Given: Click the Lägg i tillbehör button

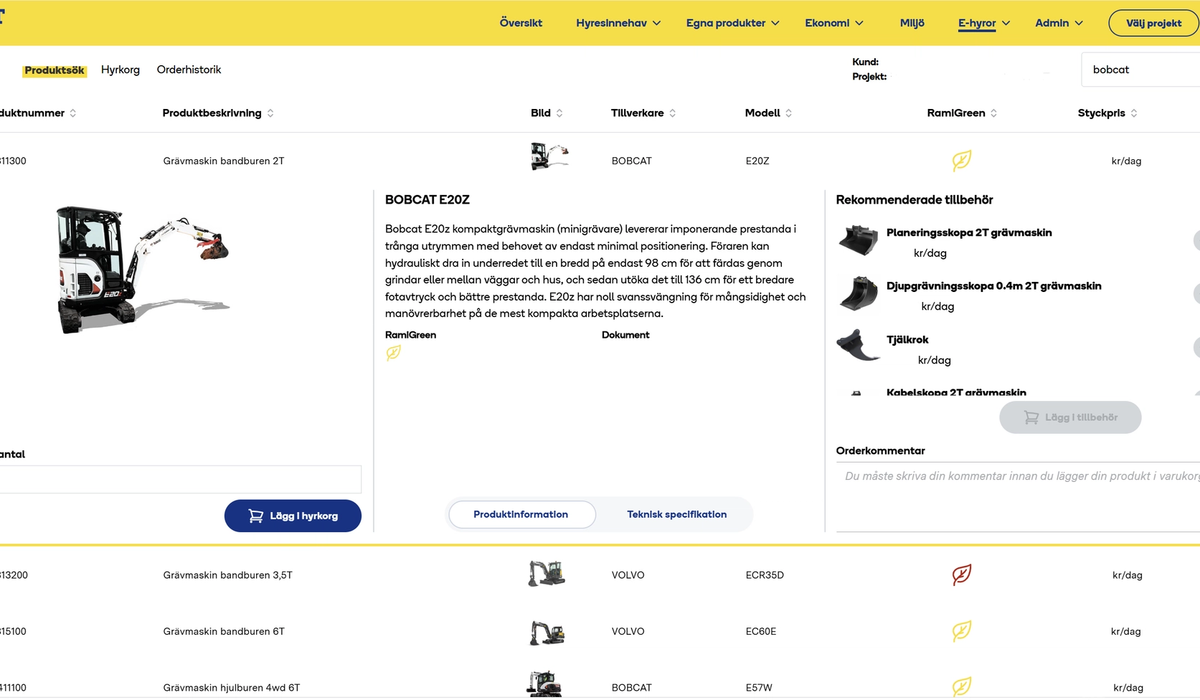Looking at the screenshot, I should coord(1070,417).
